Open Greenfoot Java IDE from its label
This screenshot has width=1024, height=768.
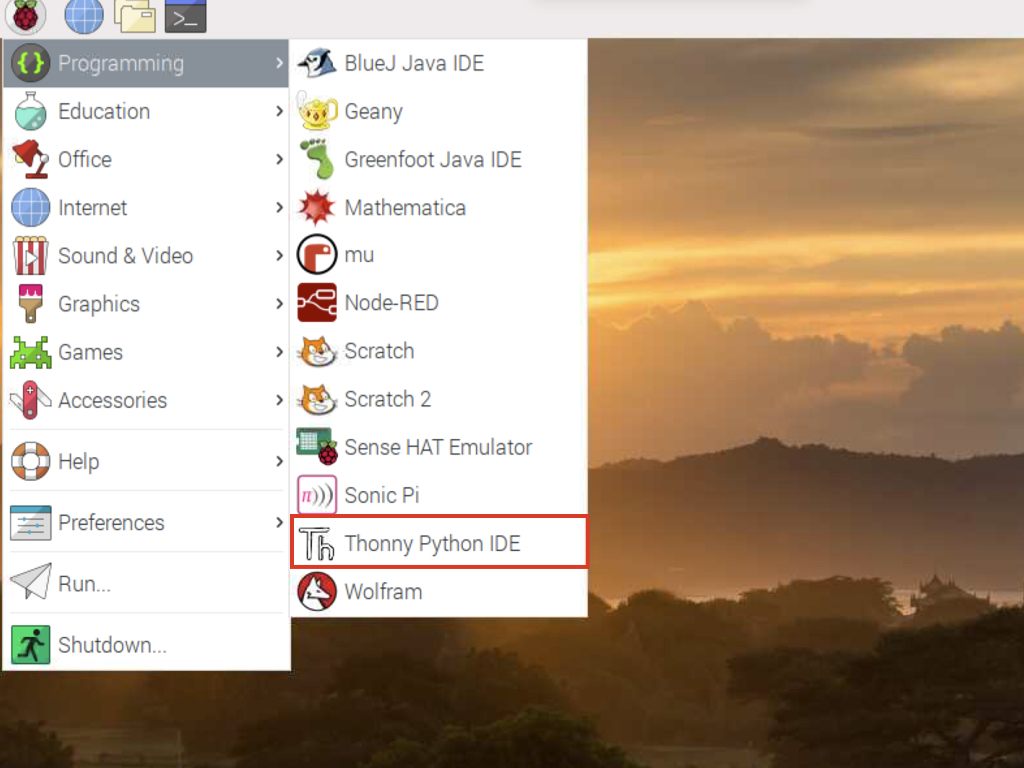[x=433, y=159]
